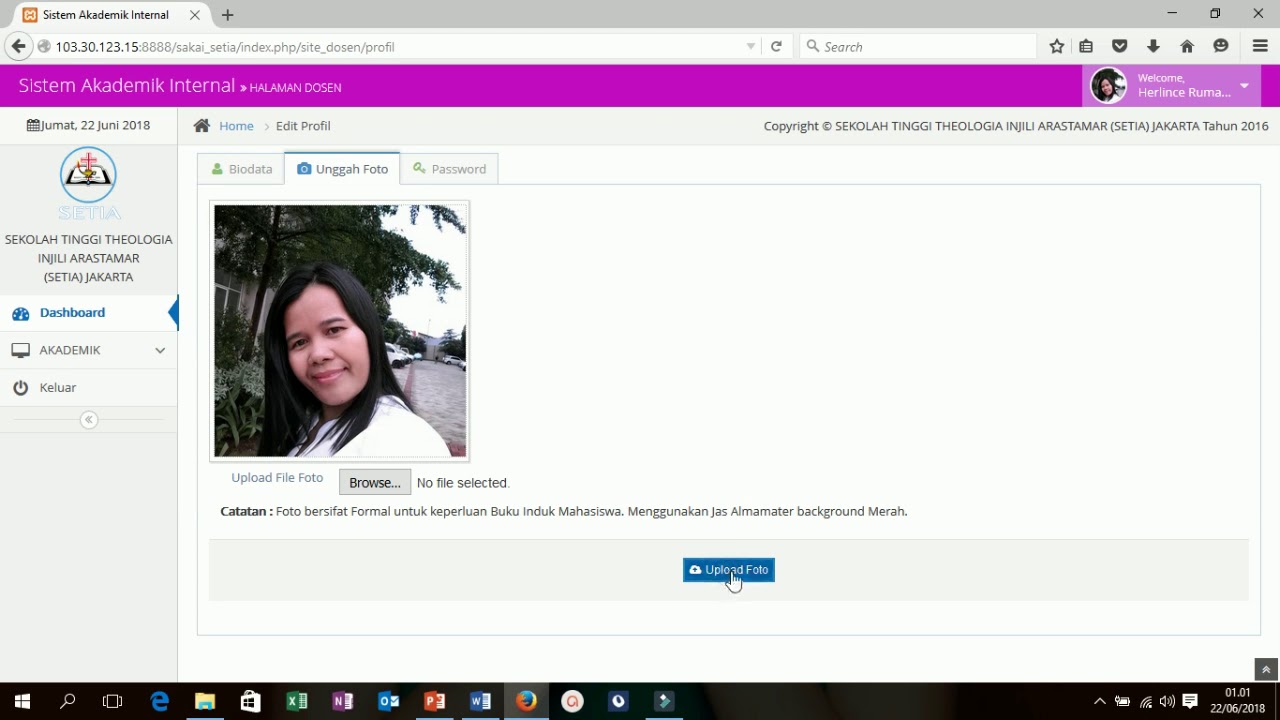This screenshot has width=1280, height=720.
Task: Collapse the sidebar with double-chevron button
Action: [89, 420]
